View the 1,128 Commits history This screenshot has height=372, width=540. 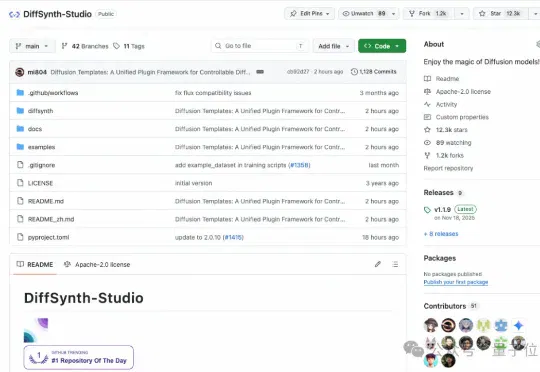point(374,72)
